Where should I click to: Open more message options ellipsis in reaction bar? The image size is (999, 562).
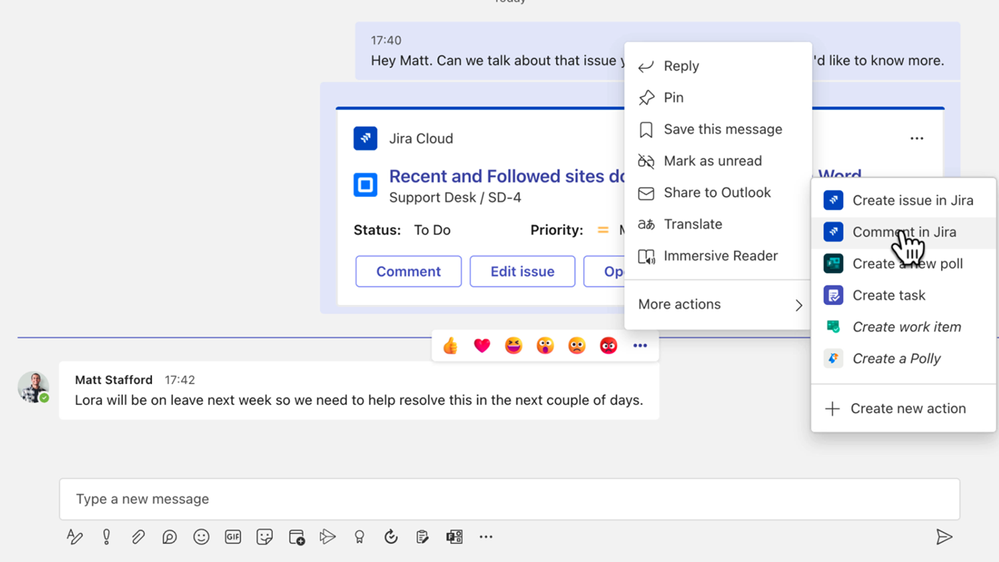pos(640,345)
